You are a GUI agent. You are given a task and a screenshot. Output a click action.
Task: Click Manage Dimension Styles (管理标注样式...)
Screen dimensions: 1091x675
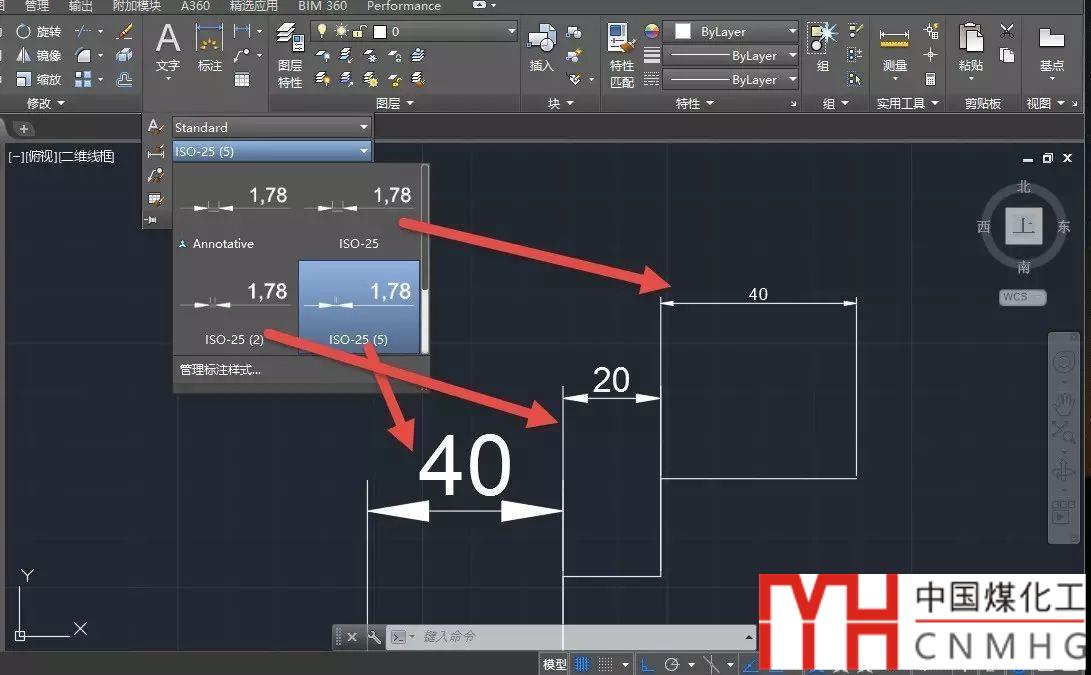[220, 370]
